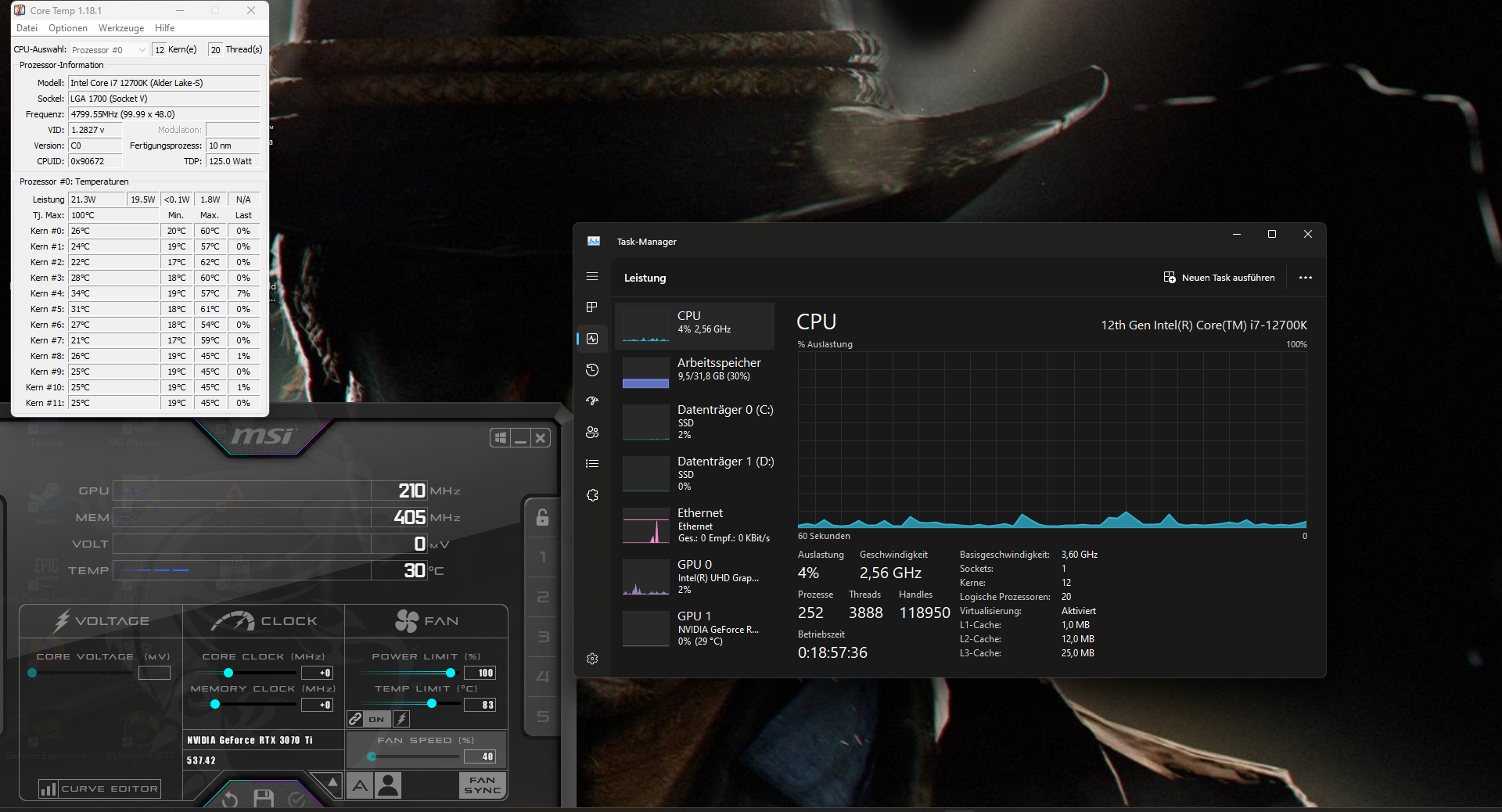Click the profile lock icon in Afterburner

pyautogui.click(x=542, y=517)
